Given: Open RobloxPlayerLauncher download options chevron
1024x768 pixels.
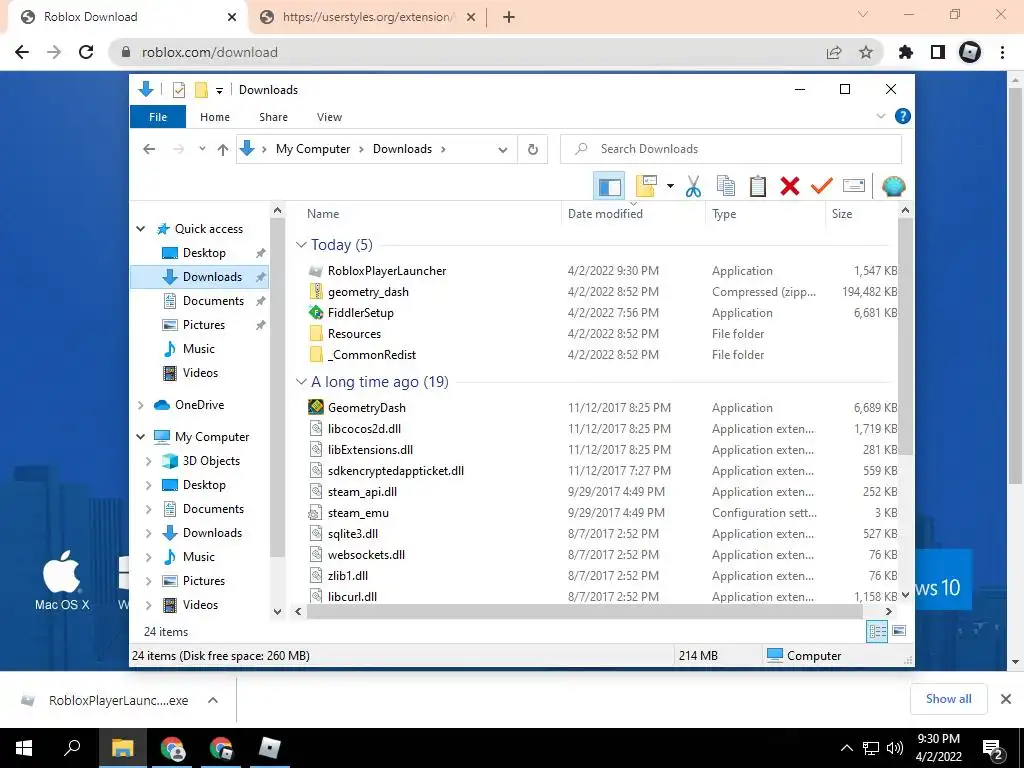Looking at the screenshot, I should pos(213,700).
